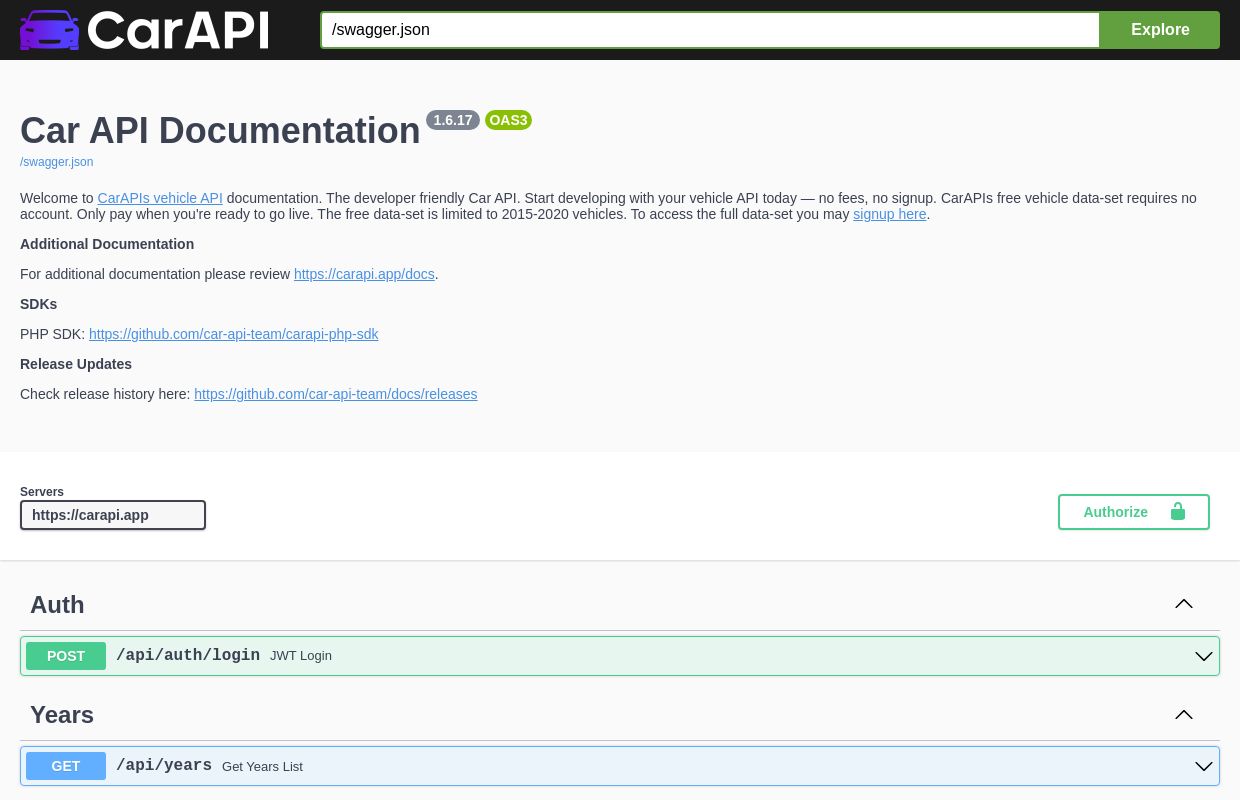
Task: Click the Get Years List description
Action: pyautogui.click(x=262, y=767)
